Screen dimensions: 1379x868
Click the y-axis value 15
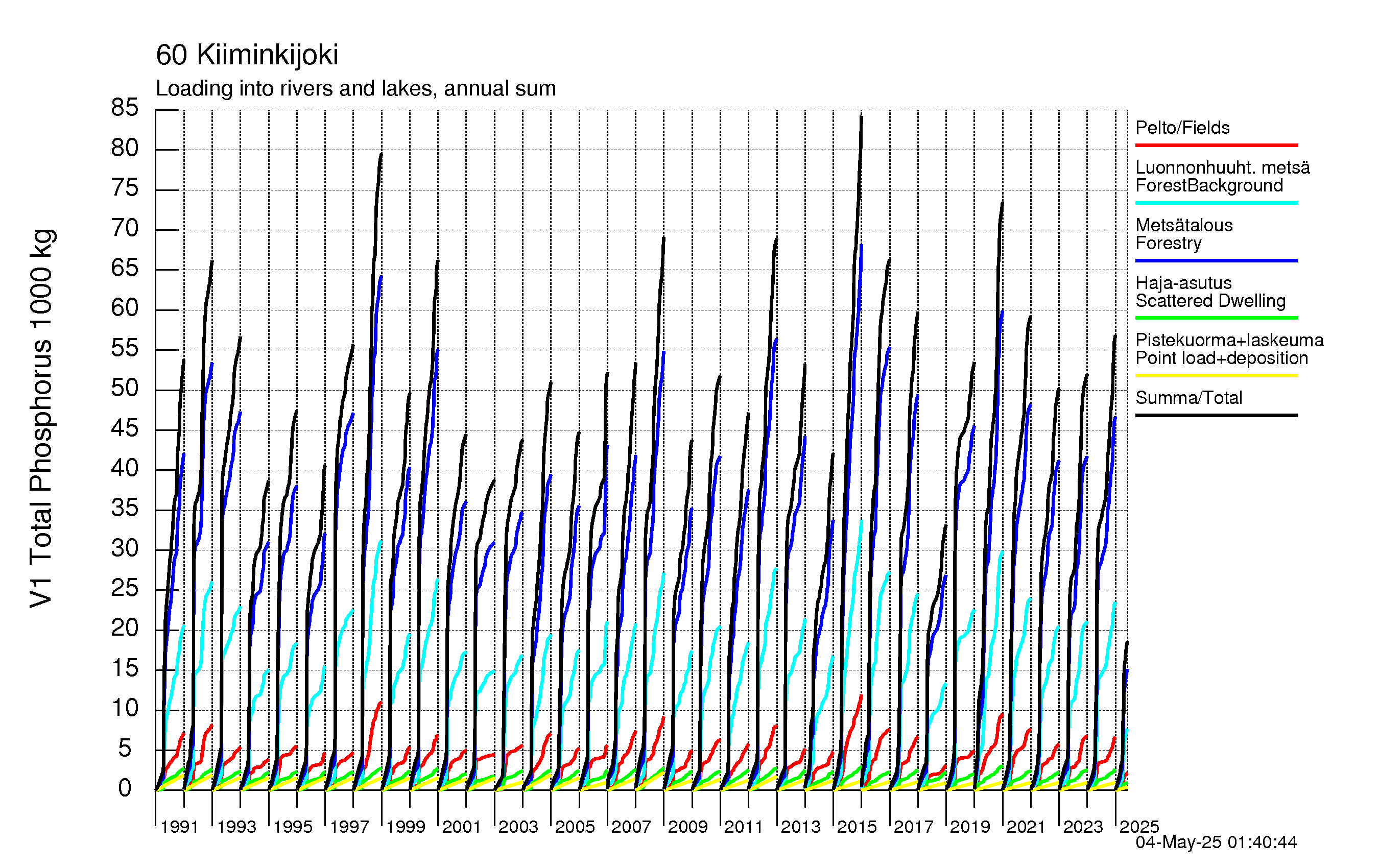tap(125, 668)
